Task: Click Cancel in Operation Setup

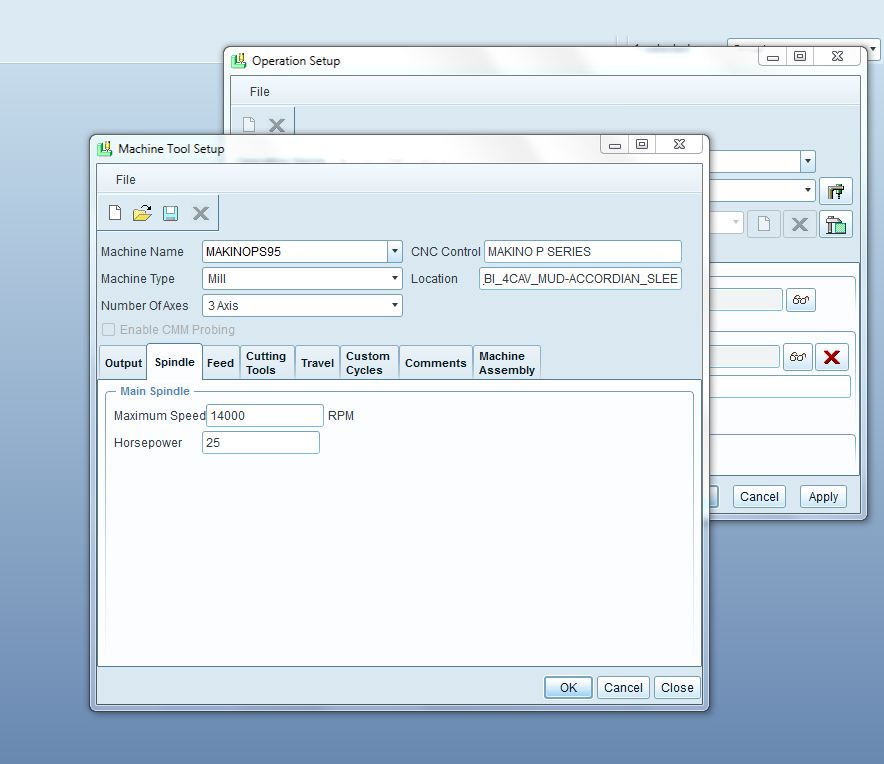Action: [759, 496]
